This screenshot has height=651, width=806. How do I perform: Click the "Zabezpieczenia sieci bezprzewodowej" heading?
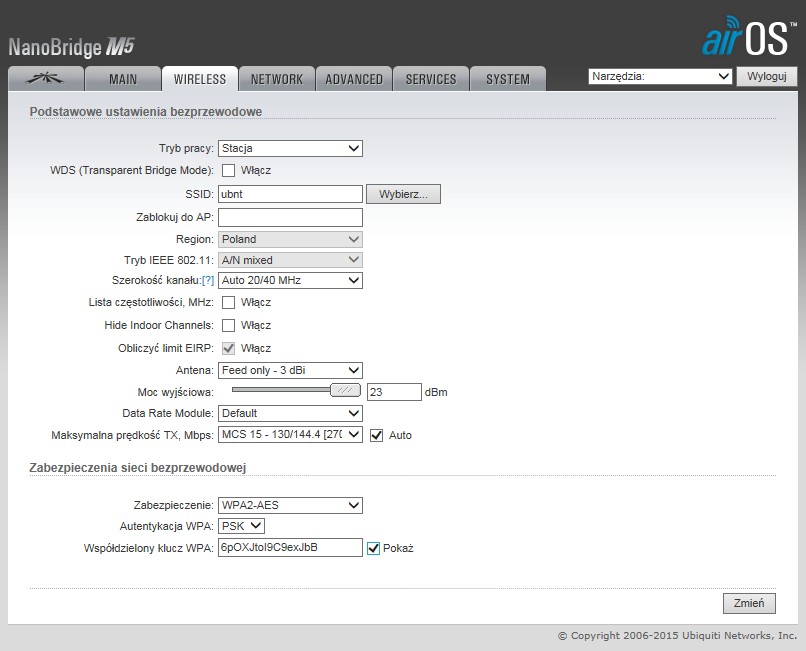[138, 467]
